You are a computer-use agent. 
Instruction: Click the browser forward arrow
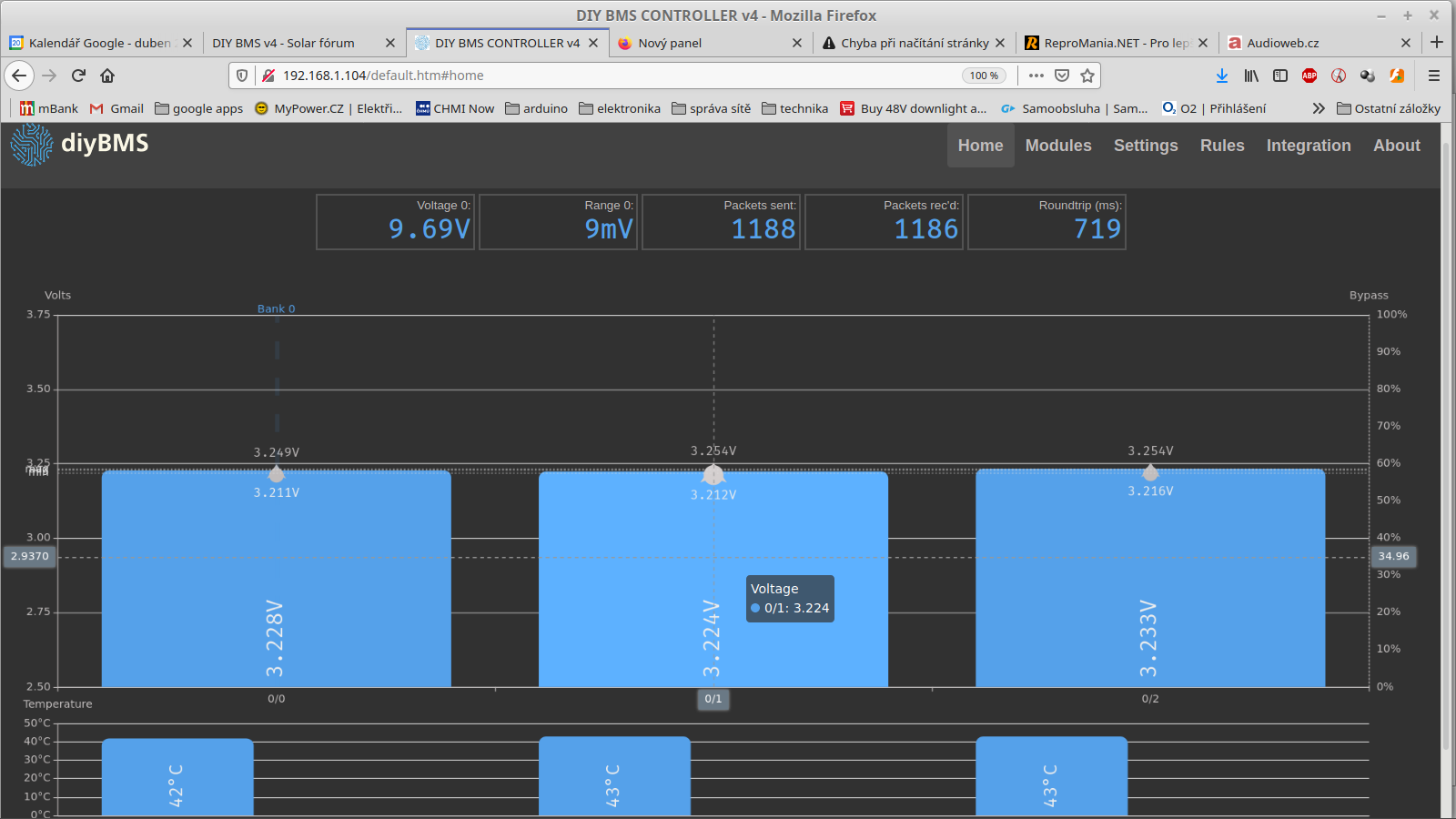pos(49,76)
